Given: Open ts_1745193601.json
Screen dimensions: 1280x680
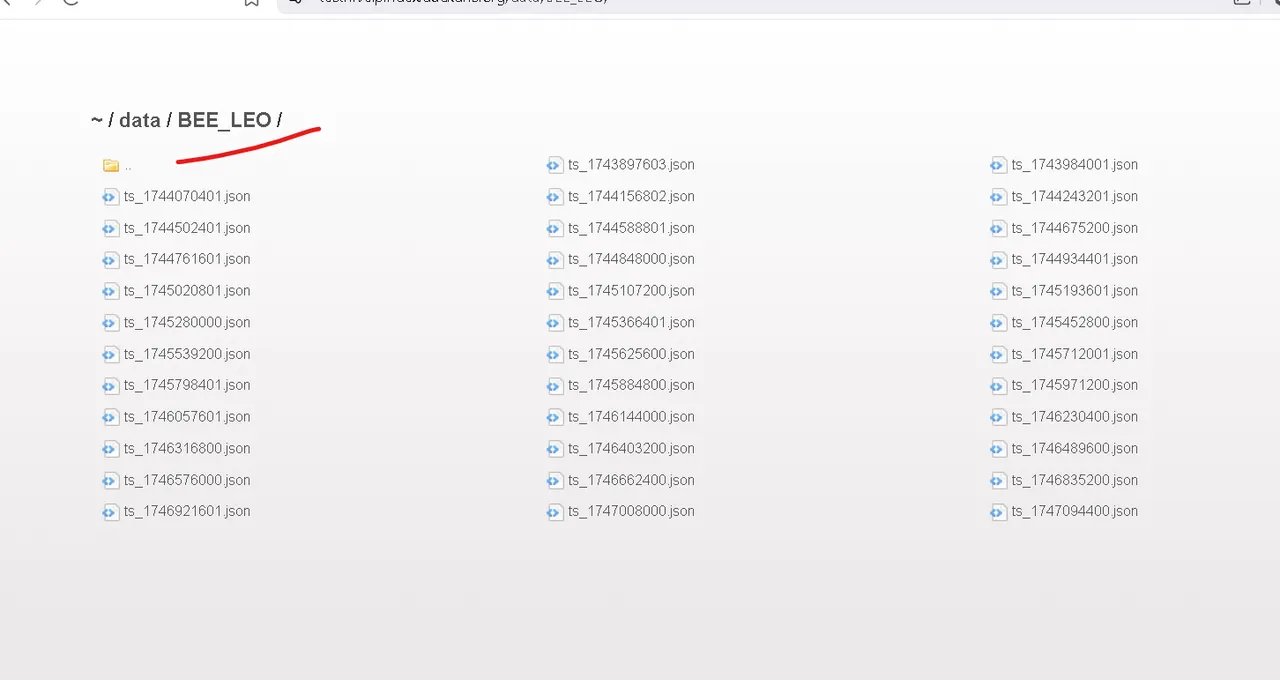Looking at the screenshot, I should click(x=1074, y=291).
